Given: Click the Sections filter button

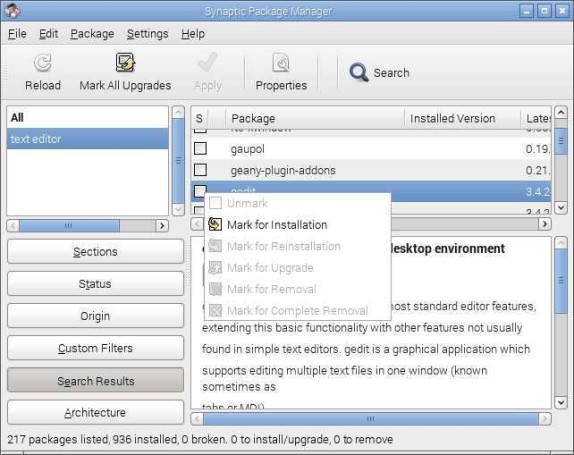Looking at the screenshot, I should (x=95, y=251).
